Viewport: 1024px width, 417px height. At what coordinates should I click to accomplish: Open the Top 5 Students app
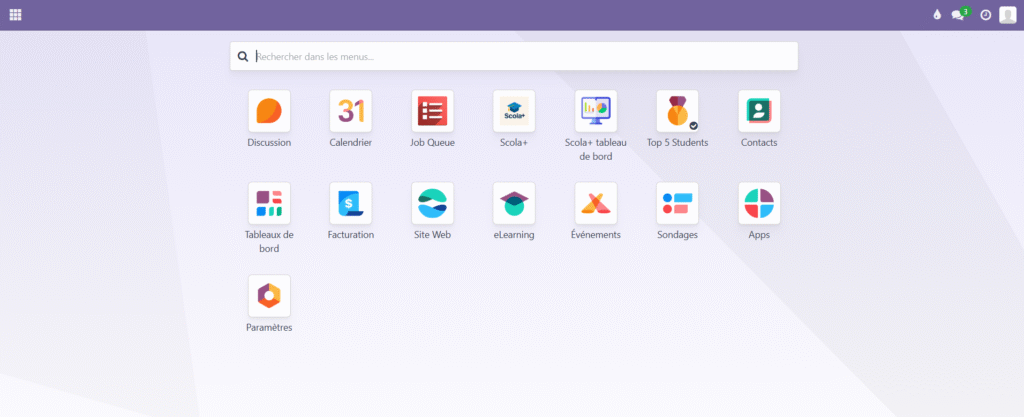coord(677,111)
